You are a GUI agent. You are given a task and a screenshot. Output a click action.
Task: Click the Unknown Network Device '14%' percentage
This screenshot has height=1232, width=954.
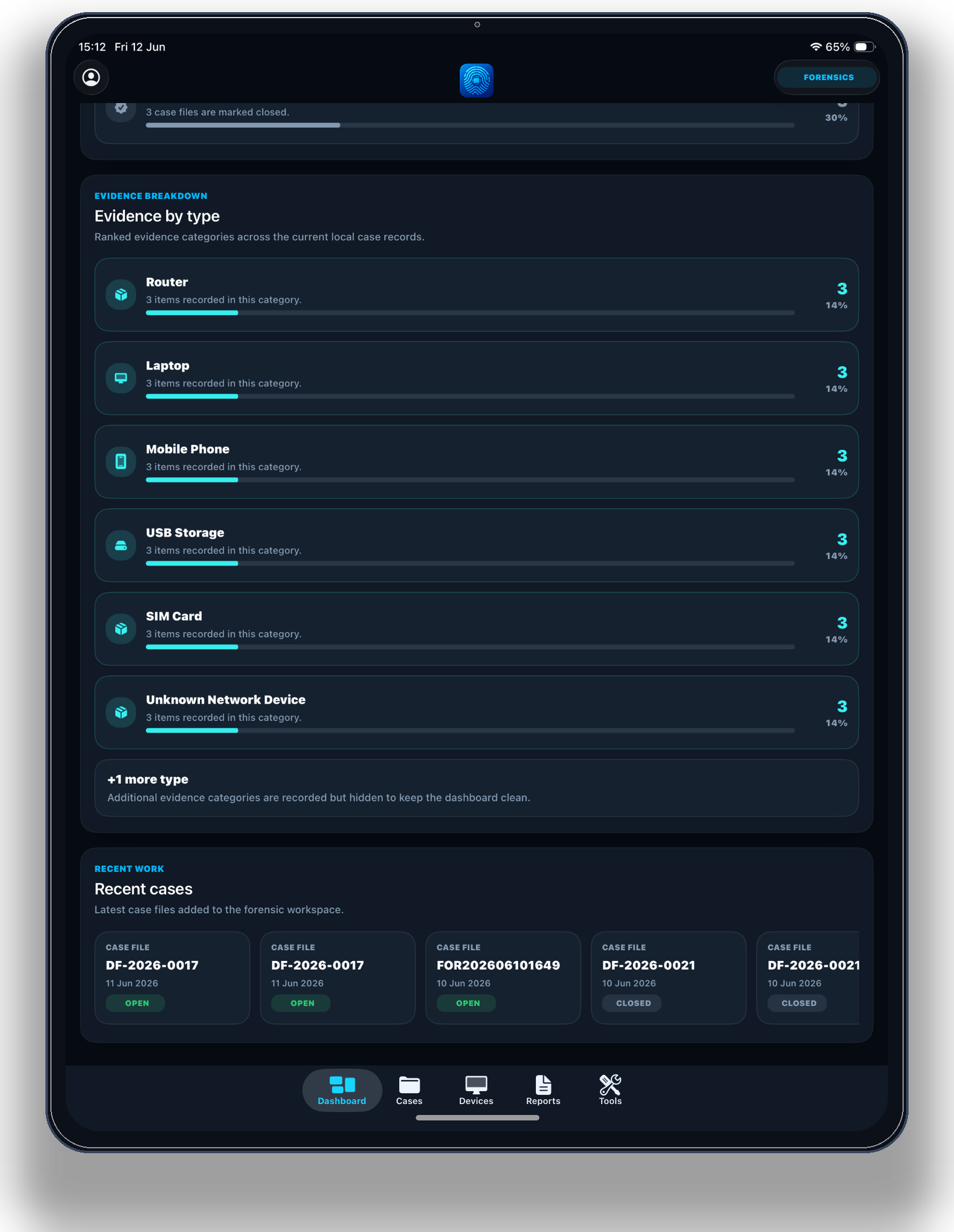click(836, 723)
